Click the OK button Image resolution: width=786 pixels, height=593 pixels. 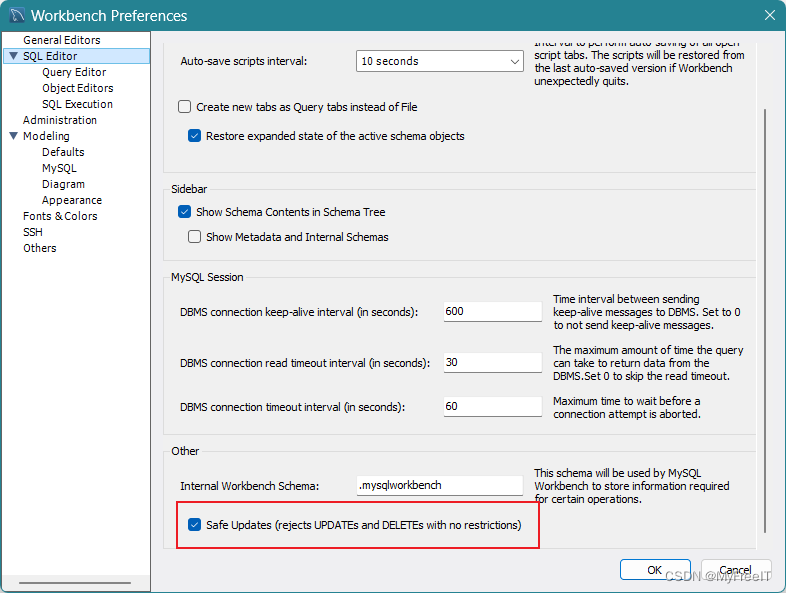tap(655, 570)
